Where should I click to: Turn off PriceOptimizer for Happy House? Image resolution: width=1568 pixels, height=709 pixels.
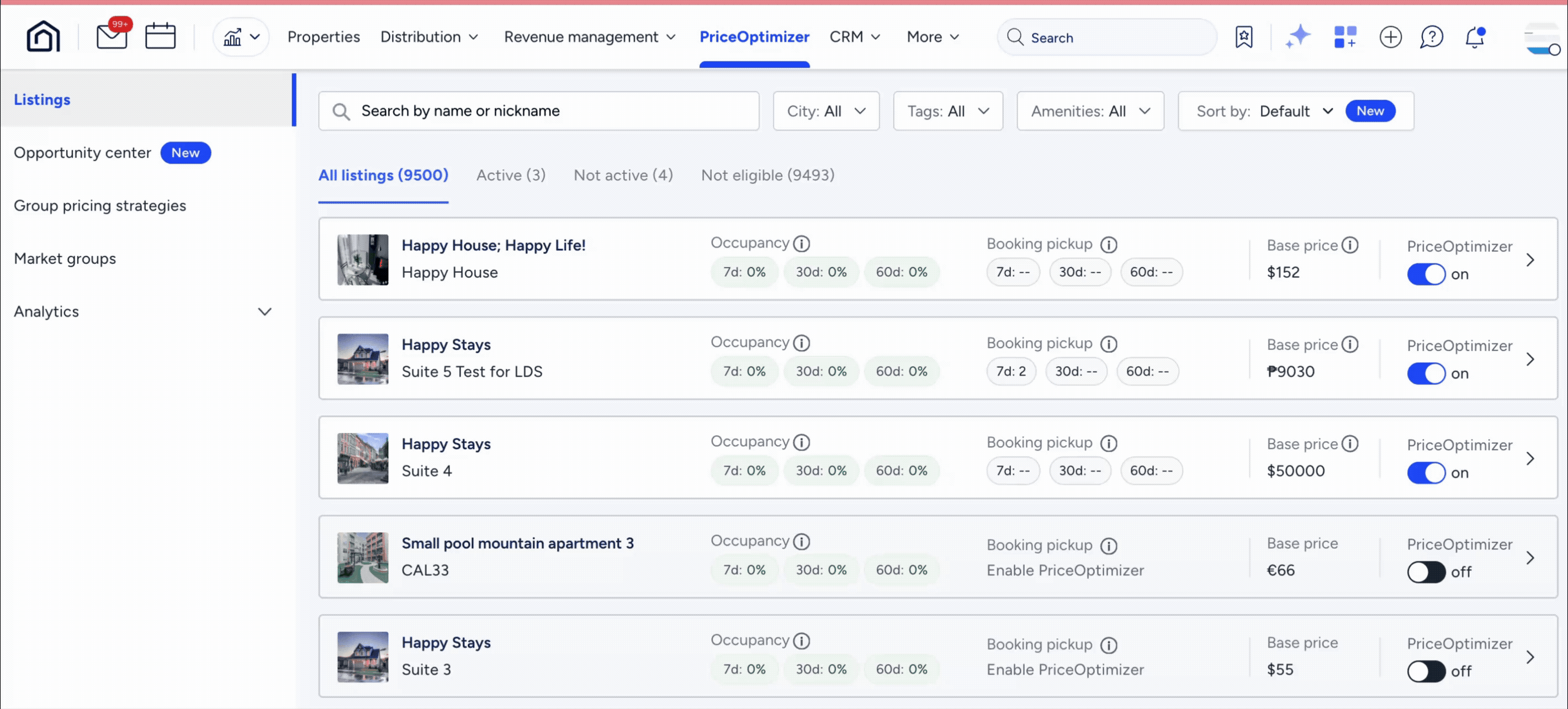1426,274
